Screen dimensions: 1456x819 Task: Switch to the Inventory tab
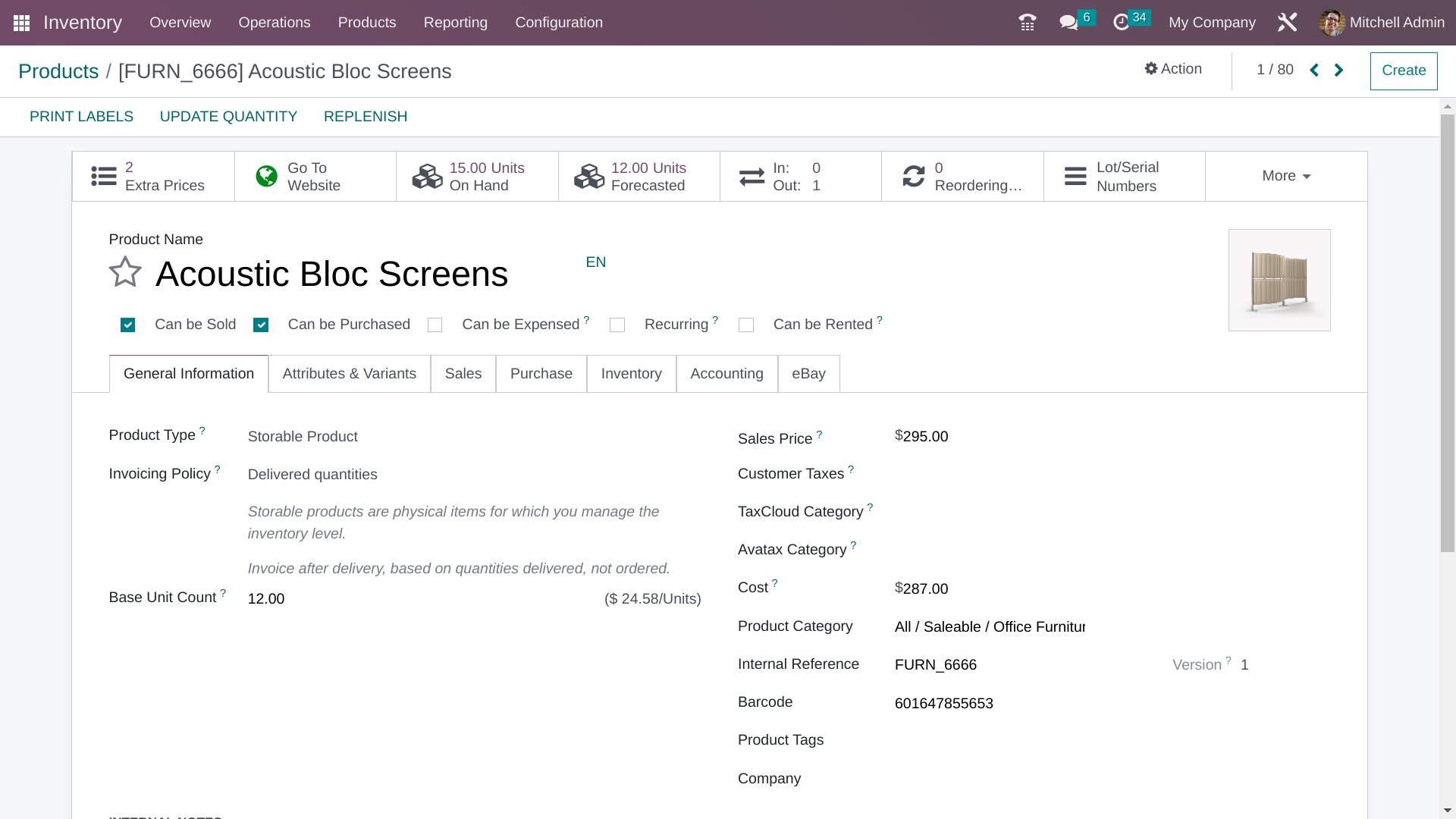(x=632, y=374)
